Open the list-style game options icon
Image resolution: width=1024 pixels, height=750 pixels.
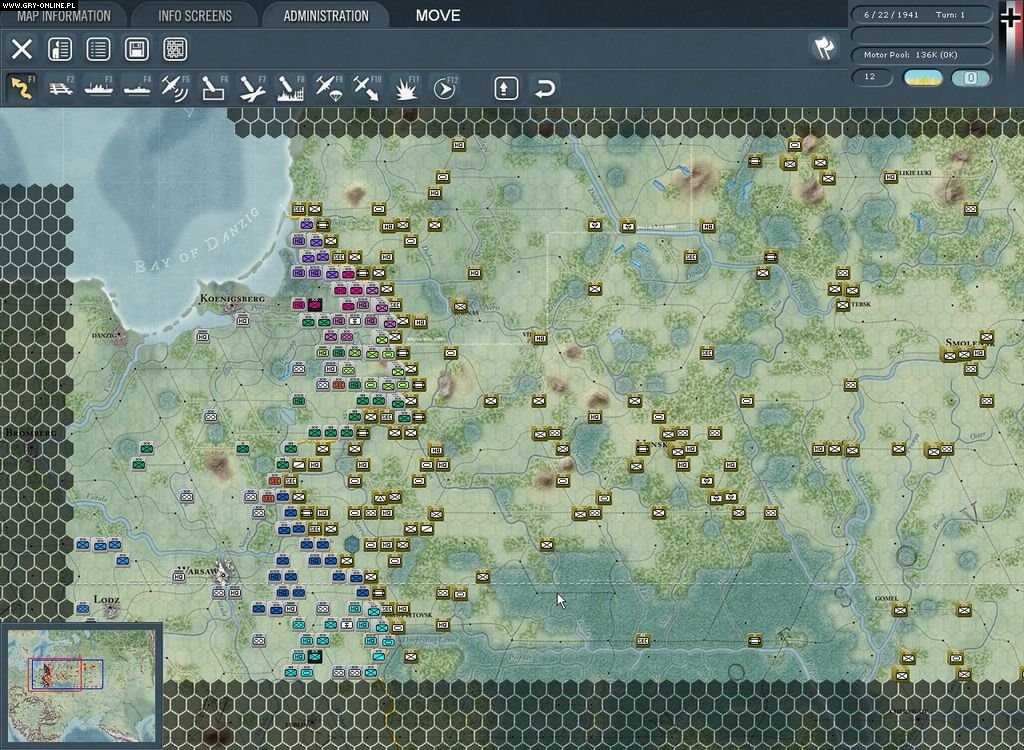[x=99, y=49]
